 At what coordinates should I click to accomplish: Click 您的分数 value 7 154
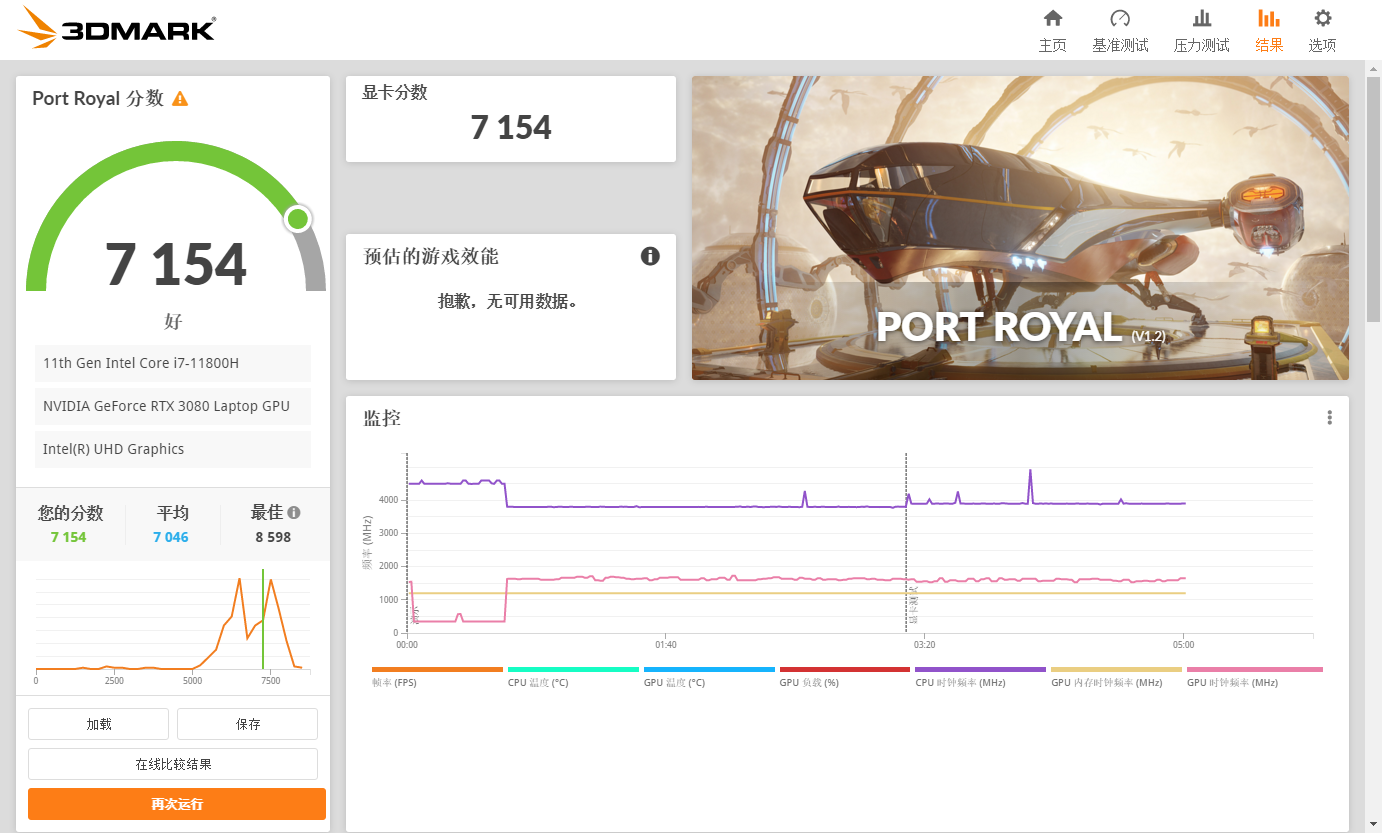click(x=69, y=537)
